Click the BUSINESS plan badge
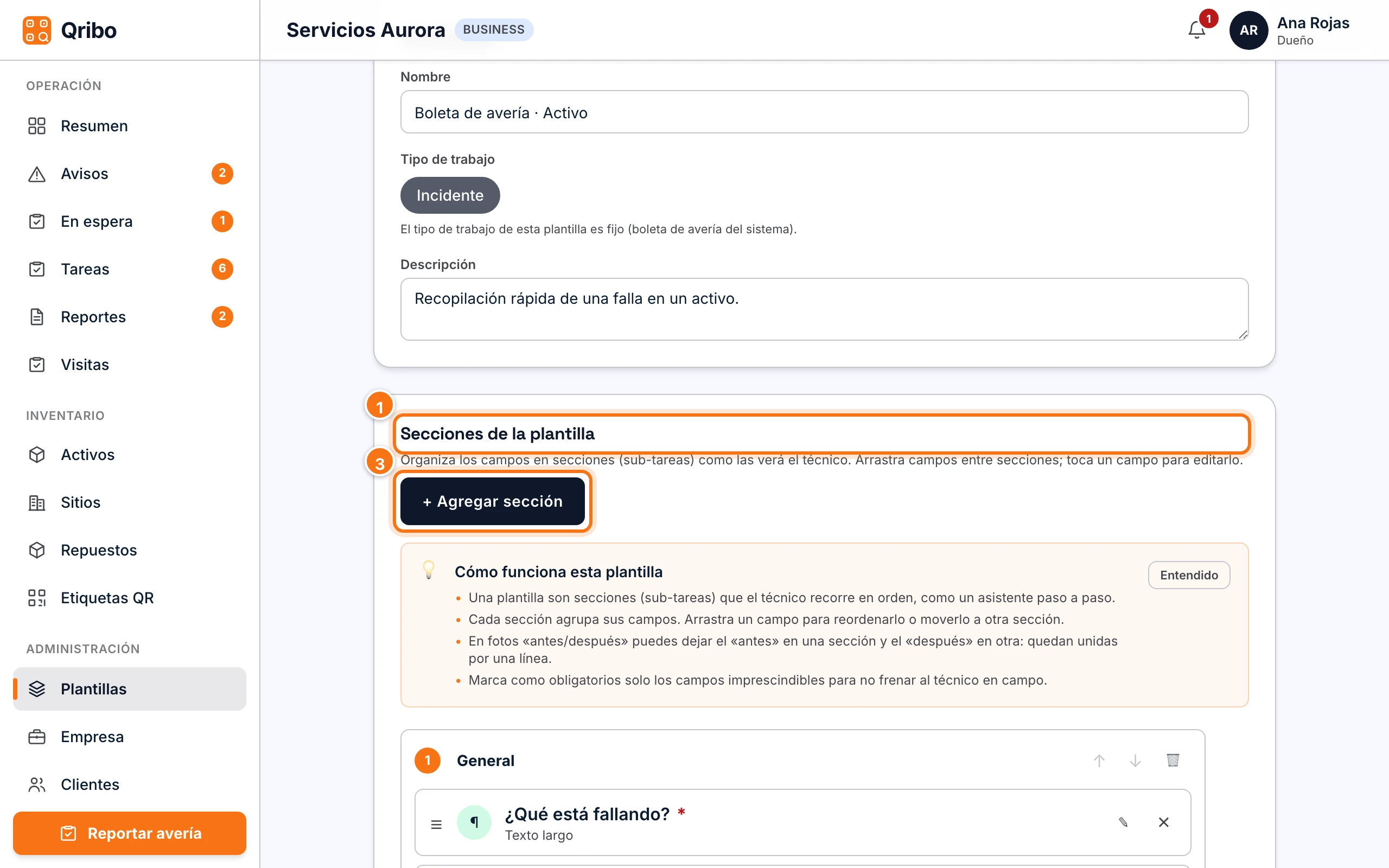Viewport: 1389px width, 868px height. click(494, 29)
